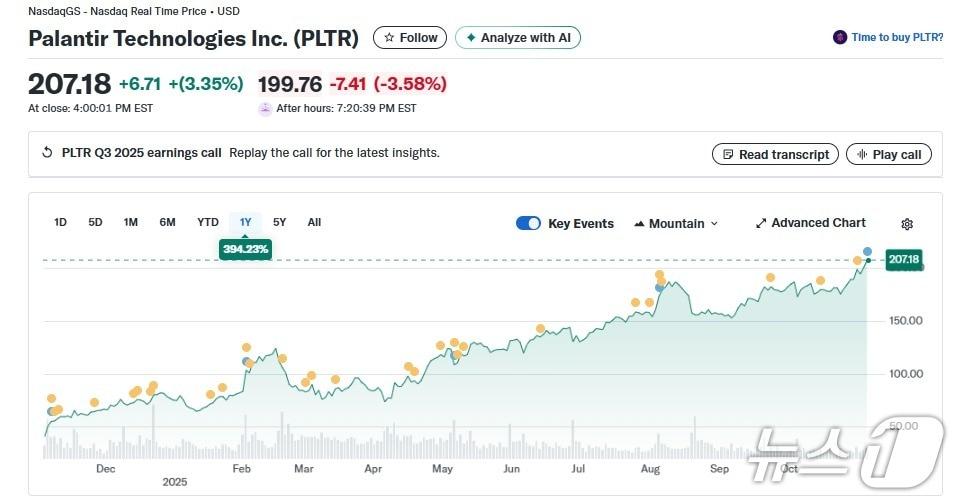Screen dimensions: 959x503
Task: Click Analyze with AI button
Action: (517, 38)
